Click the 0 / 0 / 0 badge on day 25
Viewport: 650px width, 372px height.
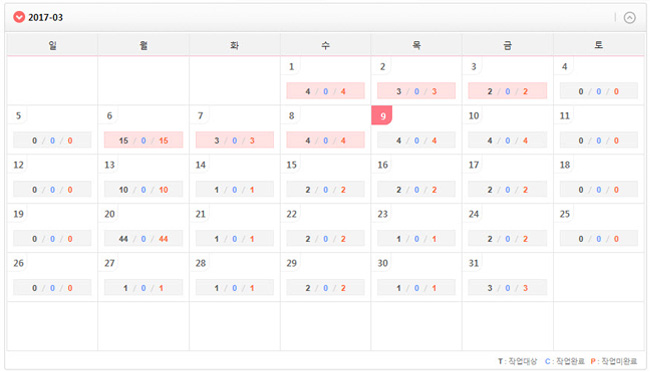[x=599, y=238]
